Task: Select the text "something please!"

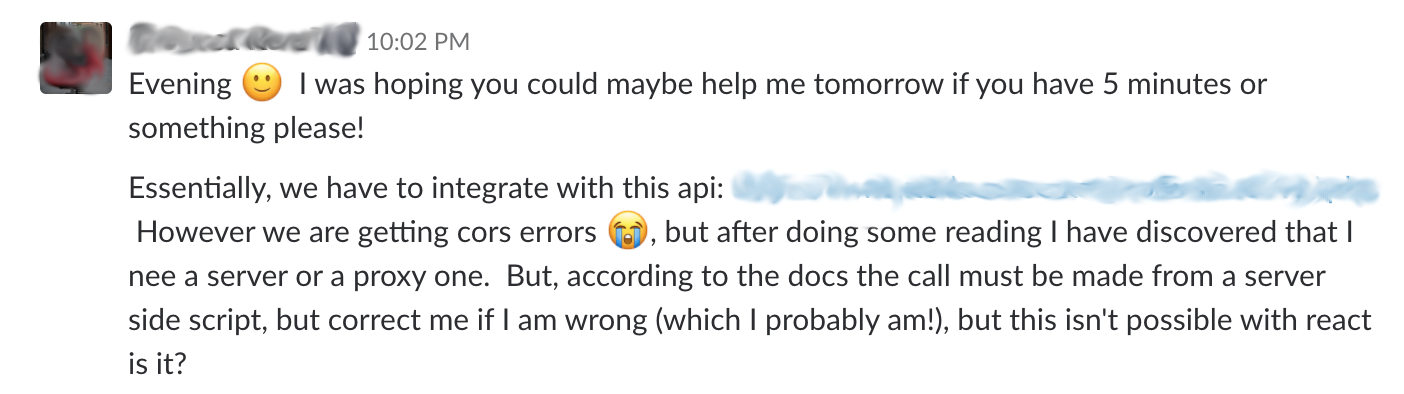Action: tap(247, 129)
